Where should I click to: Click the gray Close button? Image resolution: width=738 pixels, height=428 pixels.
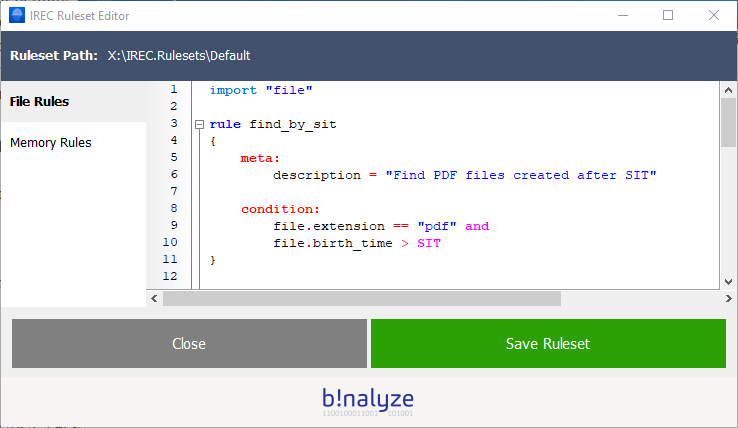coord(189,344)
